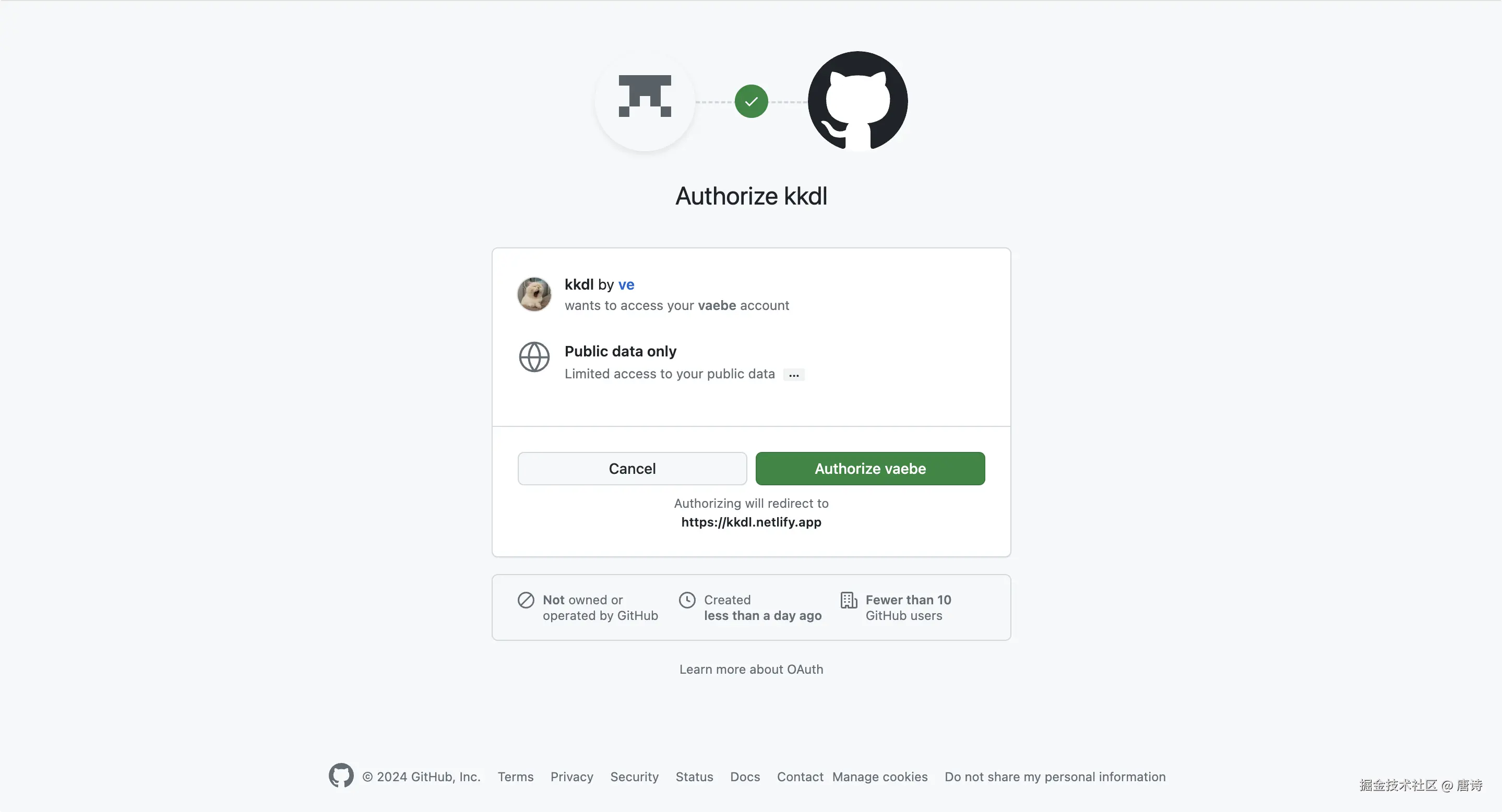Click the green checkmark connection icon
1502x812 pixels.
pos(751,101)
